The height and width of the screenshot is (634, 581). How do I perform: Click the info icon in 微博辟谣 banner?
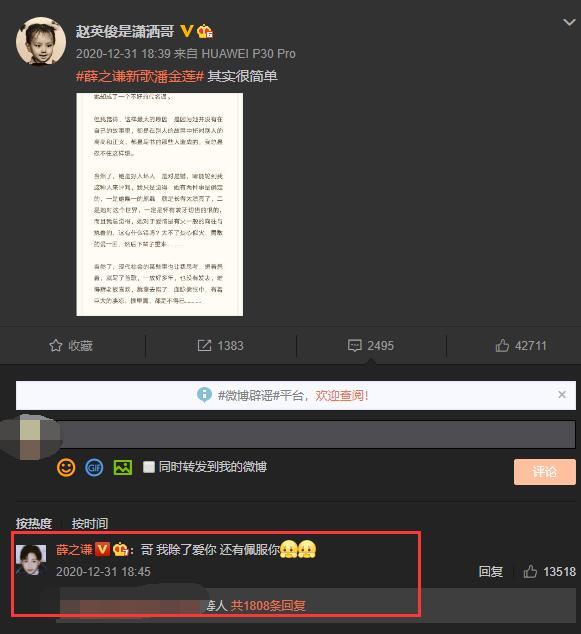pyautogui.click(x=204, y=395)
